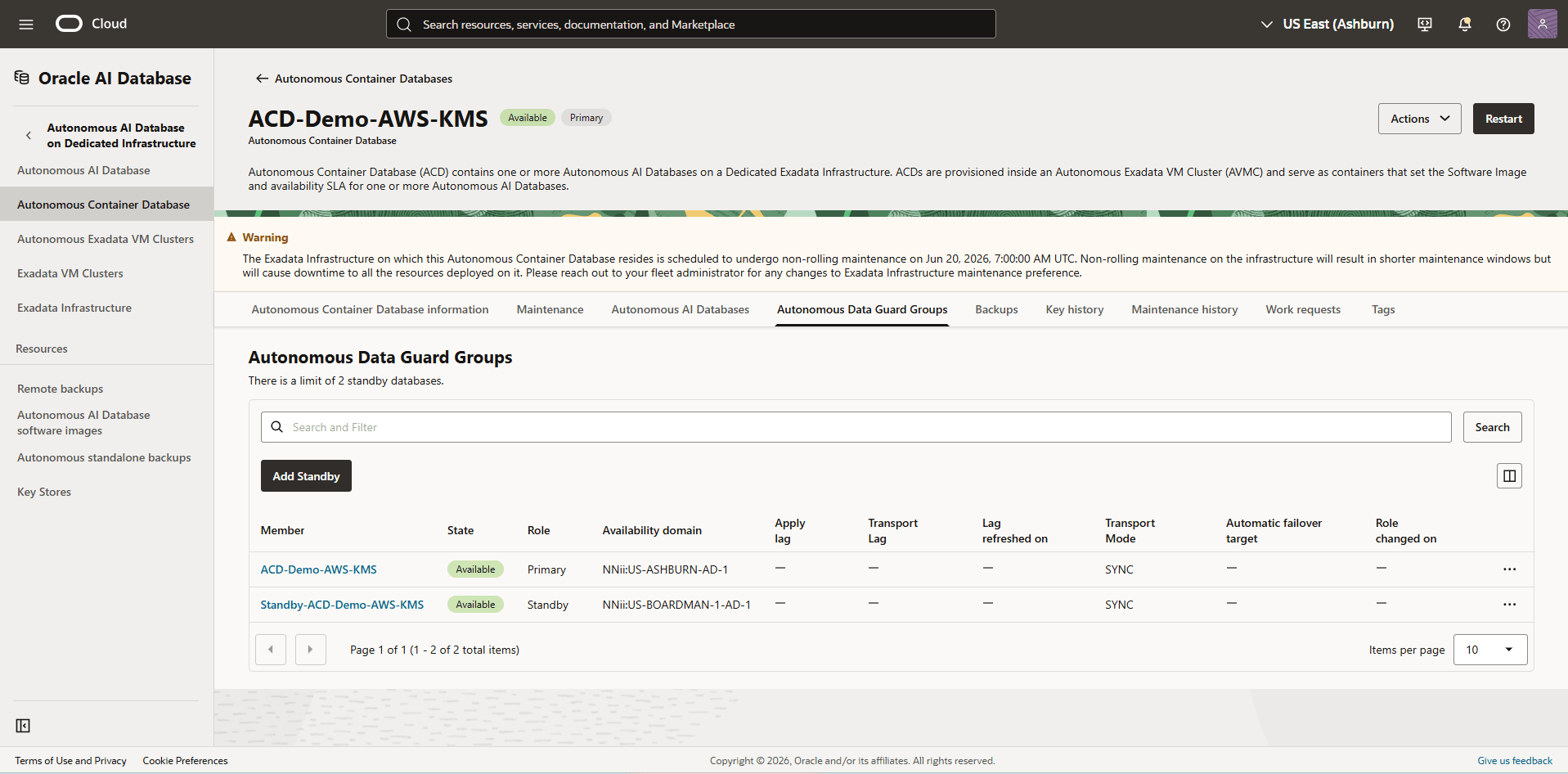
Task: Open Exadata VM Clusters in sidebar
Action: coord(70,273)
